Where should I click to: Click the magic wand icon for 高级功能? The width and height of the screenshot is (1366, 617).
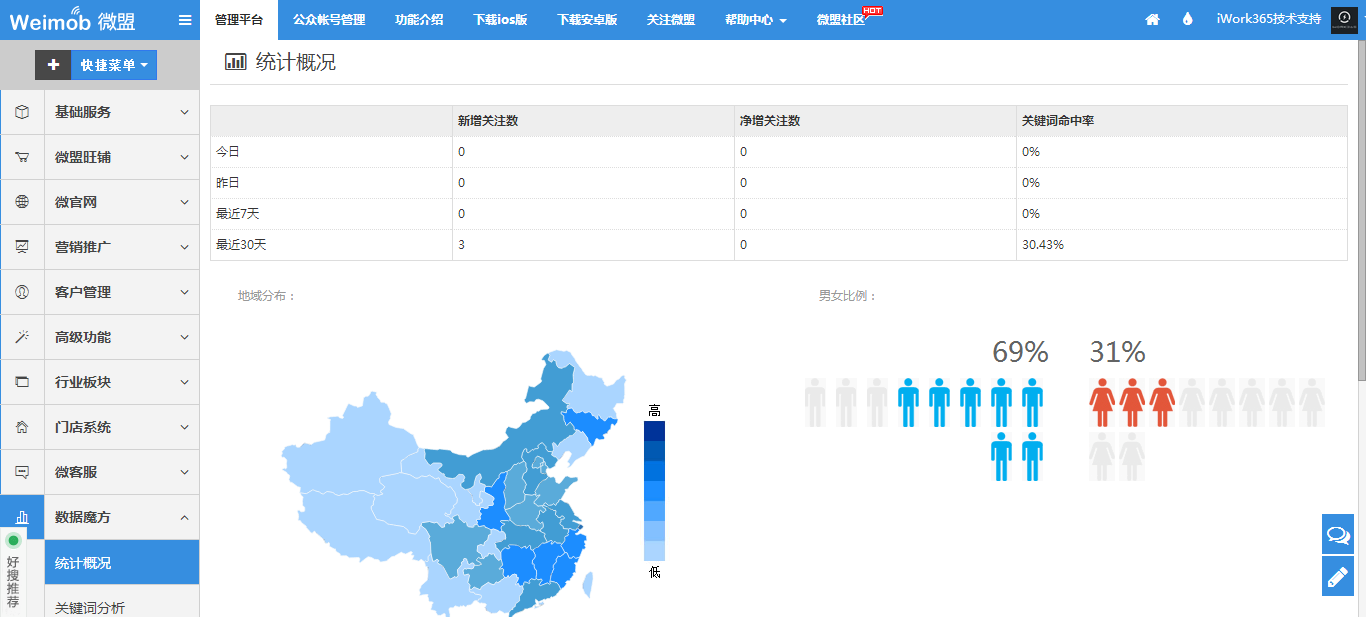coord(22,337)
